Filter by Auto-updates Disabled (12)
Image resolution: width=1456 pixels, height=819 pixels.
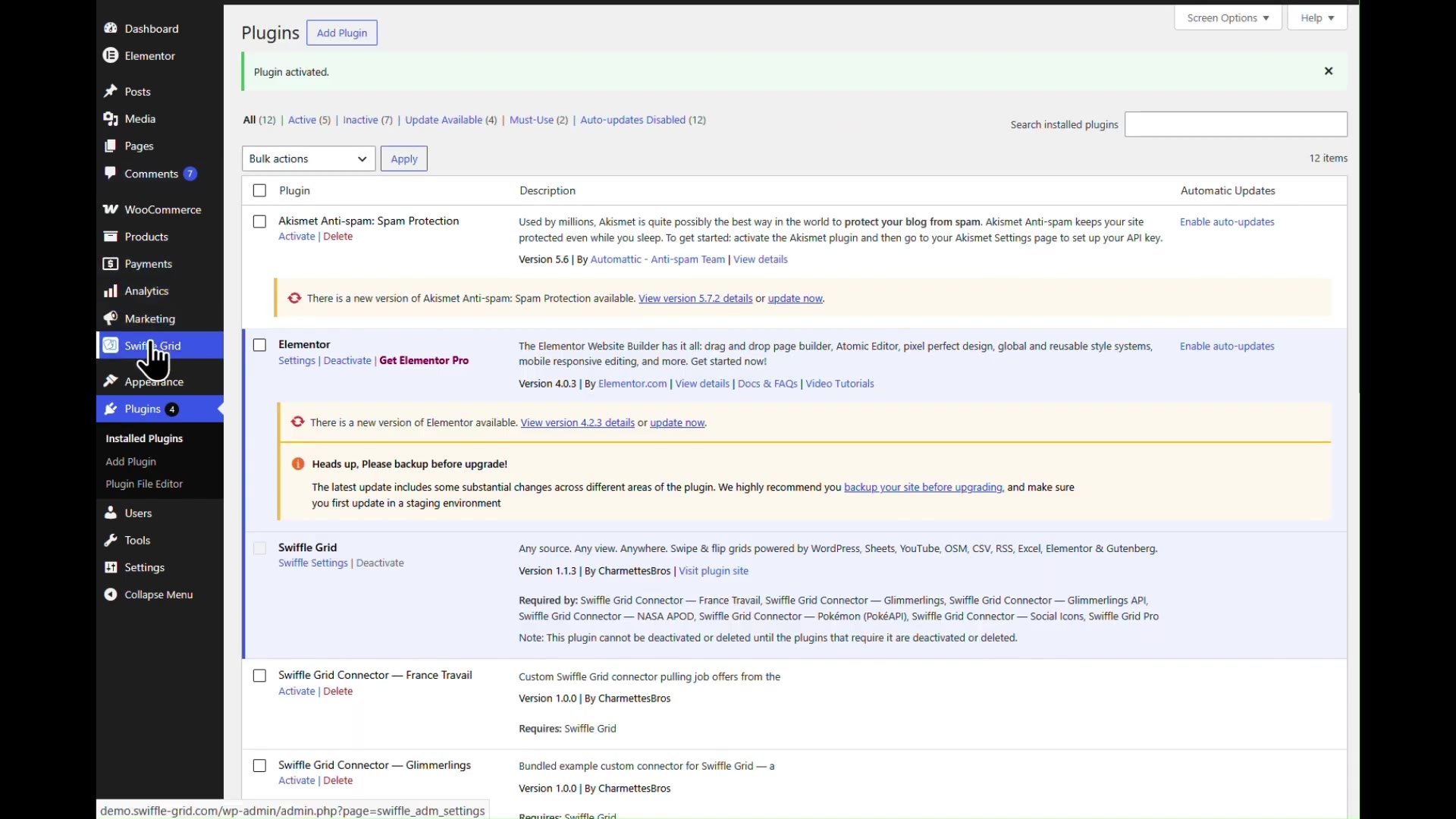tap(643, 120)
